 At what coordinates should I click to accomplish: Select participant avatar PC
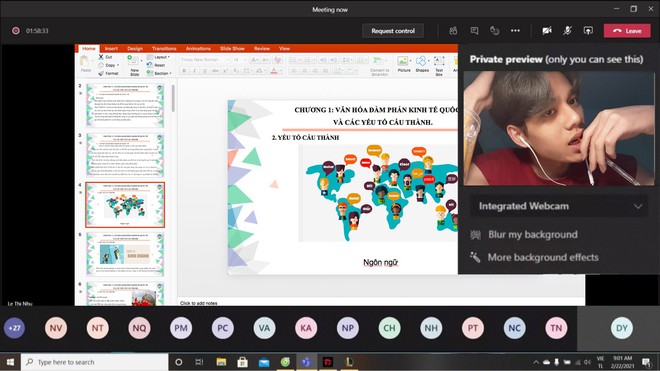(223, 328)
